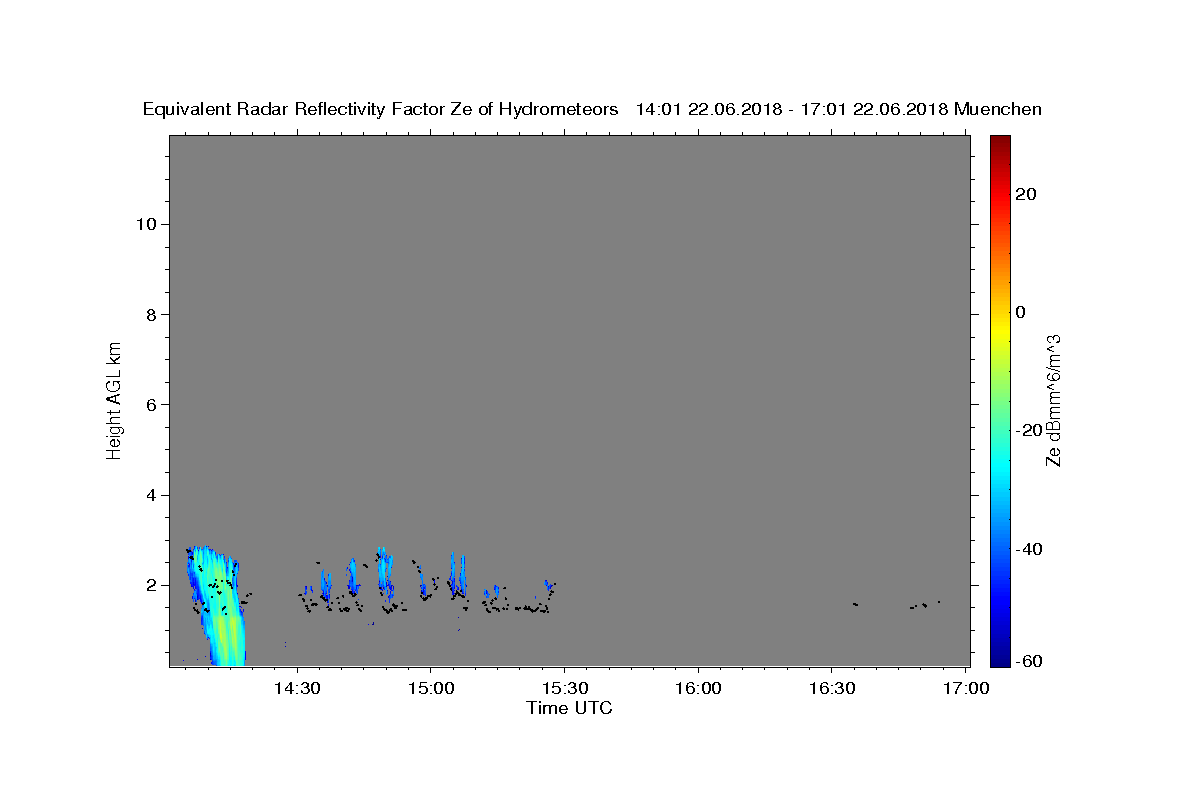Click the 'Ze dBmm^6/m^3' colorbar label
1200x800 pixels.
(x=1052, y=400)
